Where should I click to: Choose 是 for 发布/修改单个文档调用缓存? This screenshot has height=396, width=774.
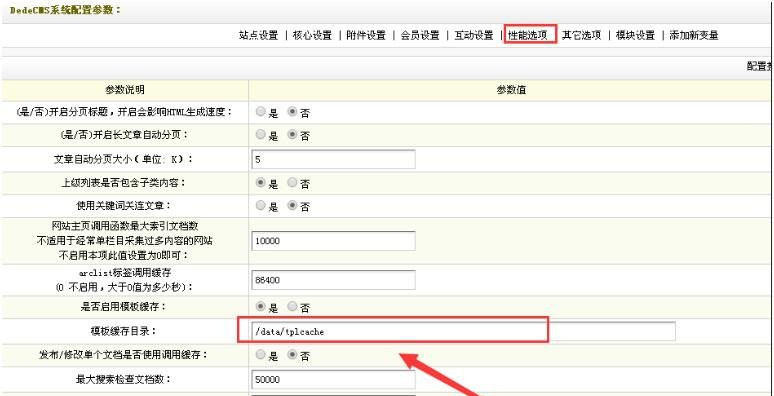point(260,355)
